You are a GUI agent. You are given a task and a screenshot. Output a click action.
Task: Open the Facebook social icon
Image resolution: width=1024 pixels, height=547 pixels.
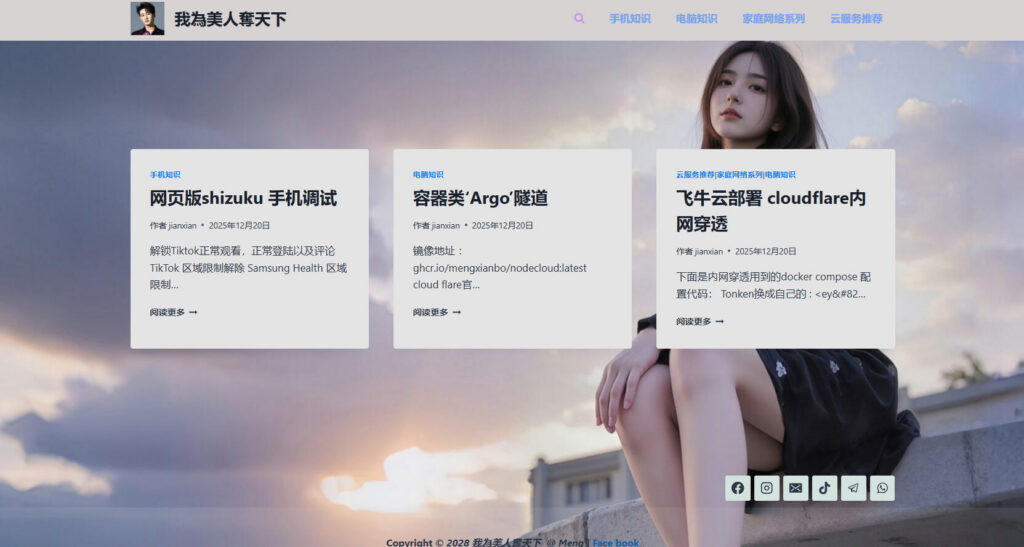(x=738, y=488)
